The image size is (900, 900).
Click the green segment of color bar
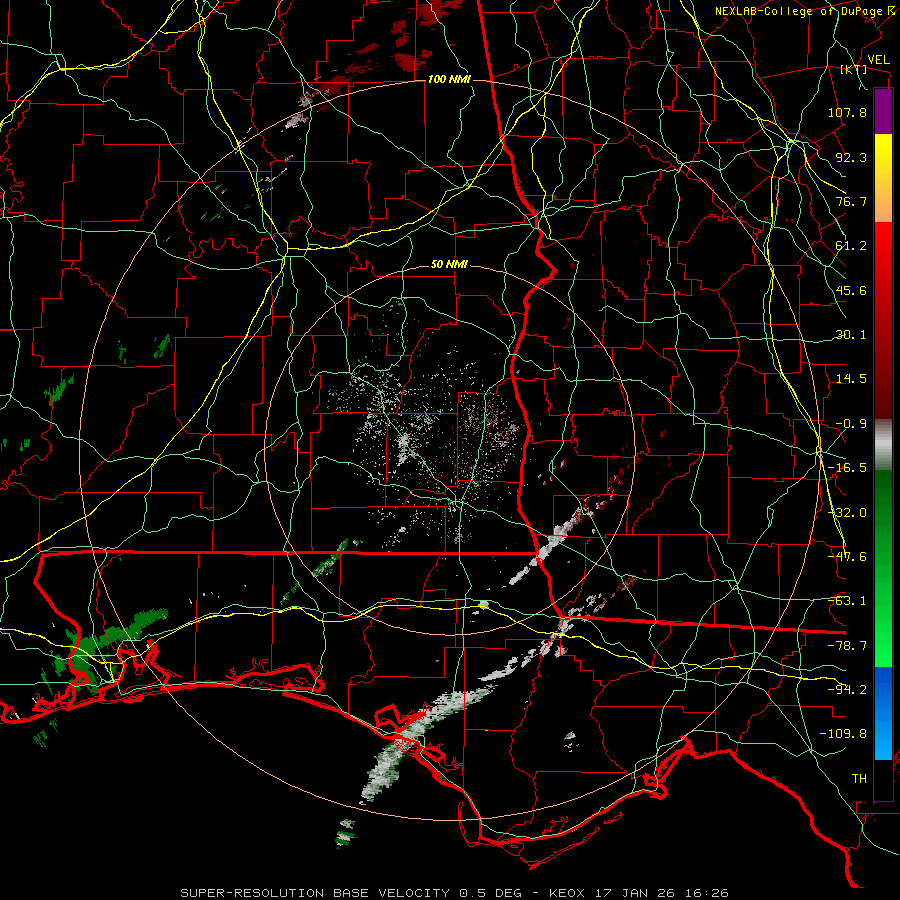click(x=883, y=568)
